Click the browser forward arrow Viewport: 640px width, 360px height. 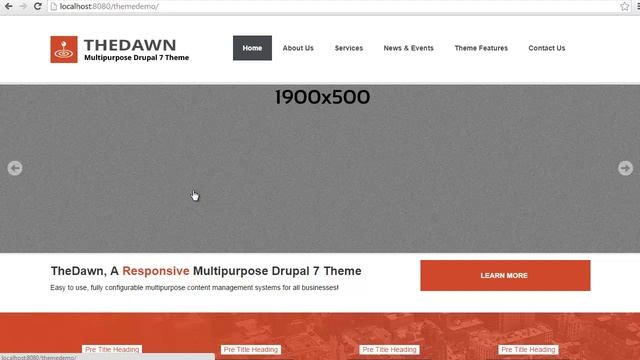23,6
